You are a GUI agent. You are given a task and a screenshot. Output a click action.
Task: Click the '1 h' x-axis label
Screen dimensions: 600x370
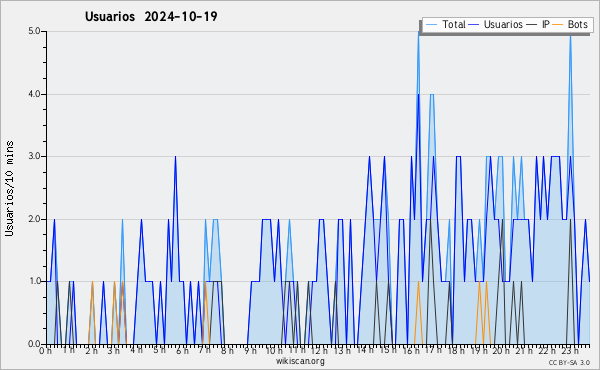tap(69, 350)
